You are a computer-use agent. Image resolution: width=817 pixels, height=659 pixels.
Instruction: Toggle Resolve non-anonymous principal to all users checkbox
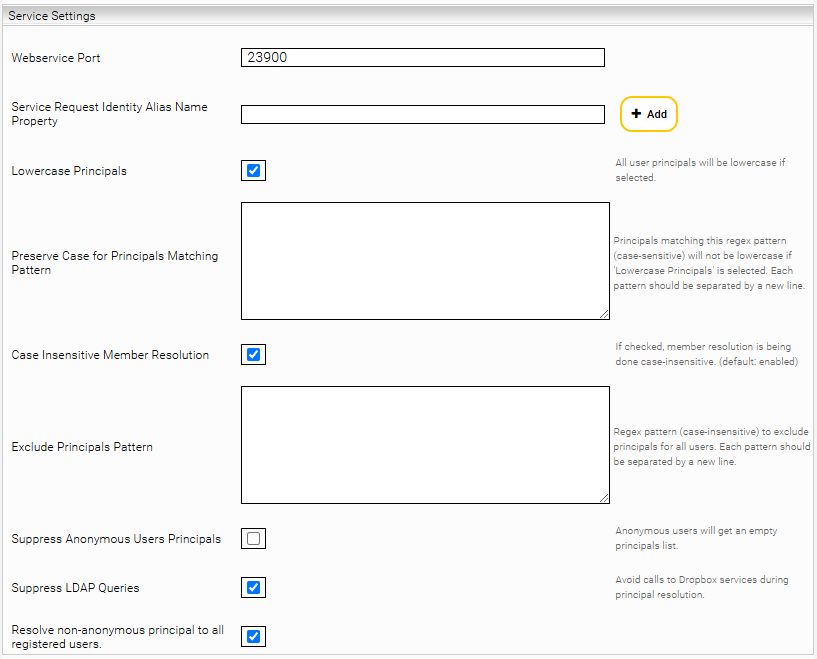coord(253,636)
